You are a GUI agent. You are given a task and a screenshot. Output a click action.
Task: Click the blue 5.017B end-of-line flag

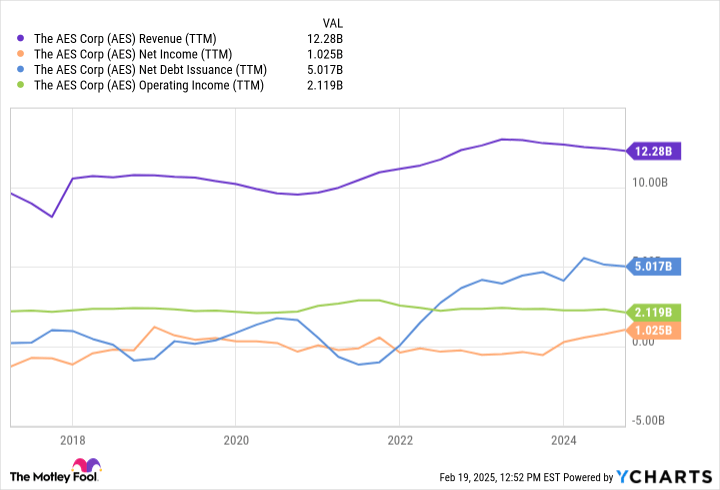pos(654,266)
